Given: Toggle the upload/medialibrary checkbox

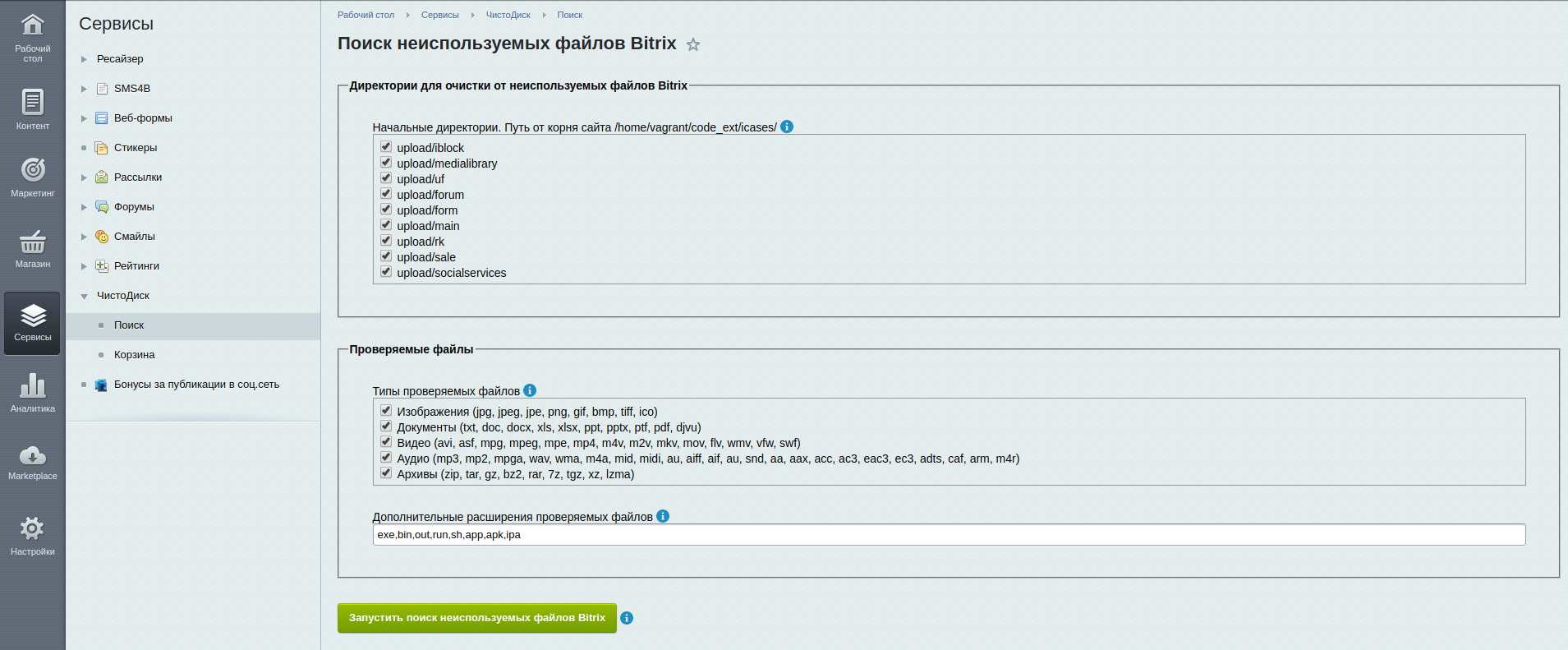Looking at the screenshot, I should [386, 163].
